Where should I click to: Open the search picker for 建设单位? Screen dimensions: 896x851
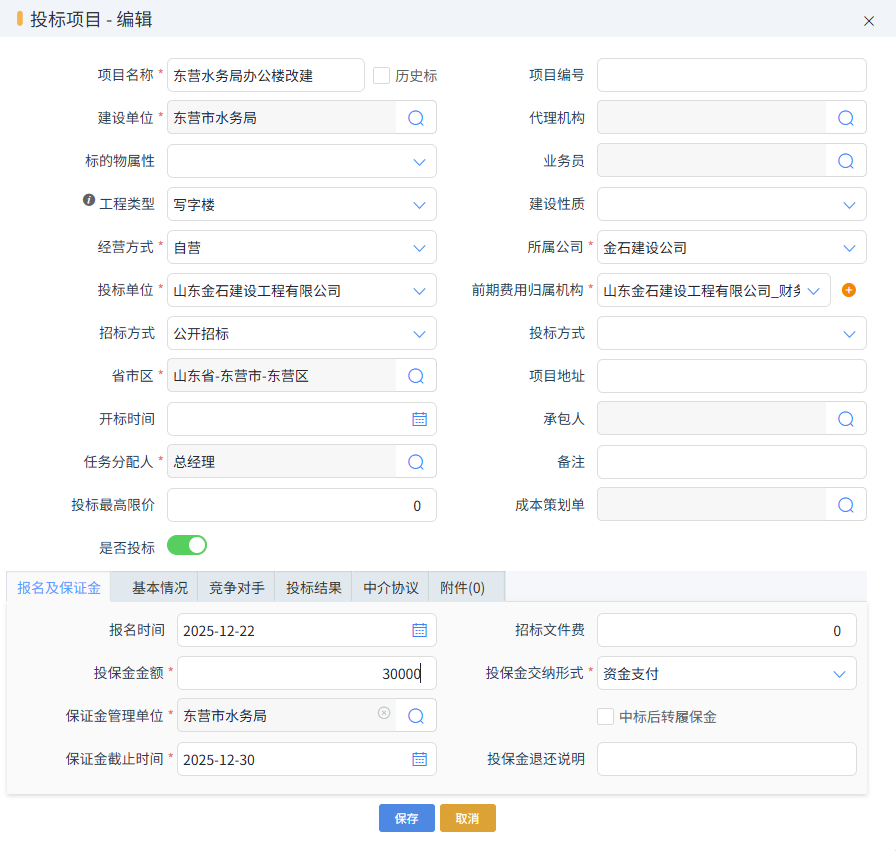[x=415, y=117]
